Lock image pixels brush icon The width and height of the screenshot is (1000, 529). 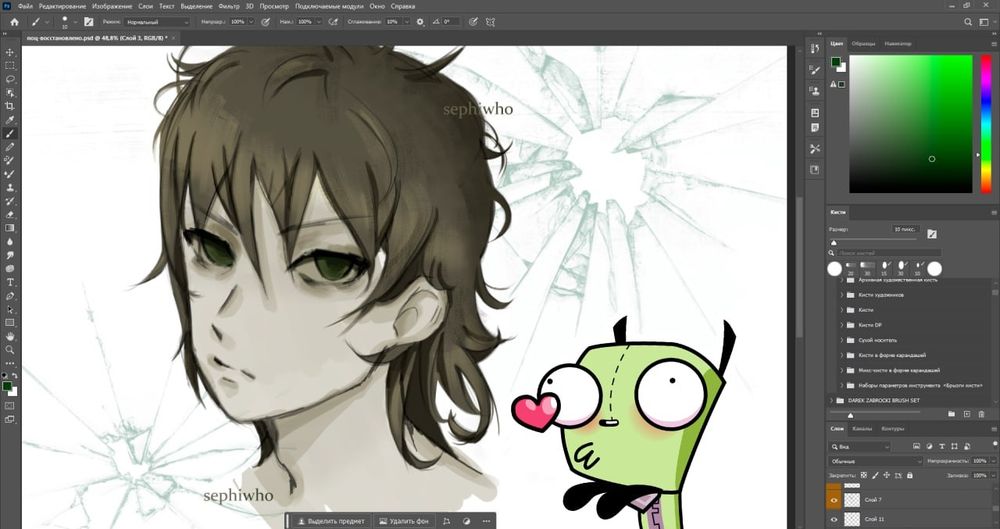point(876,475)
